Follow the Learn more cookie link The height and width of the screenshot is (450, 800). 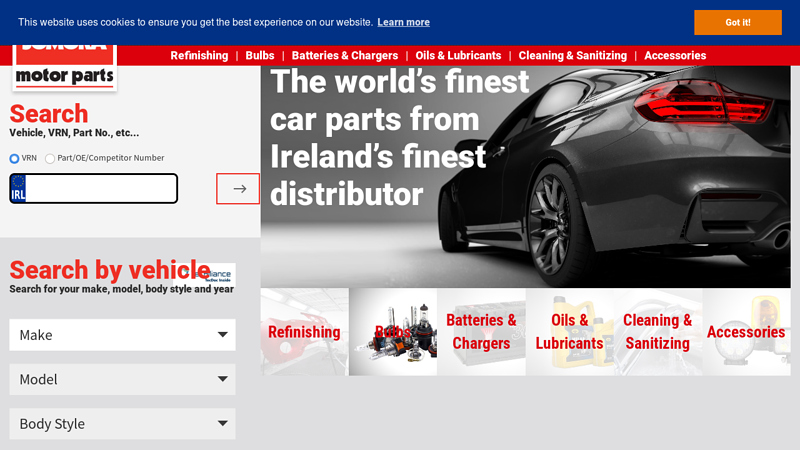pos(404,22)
